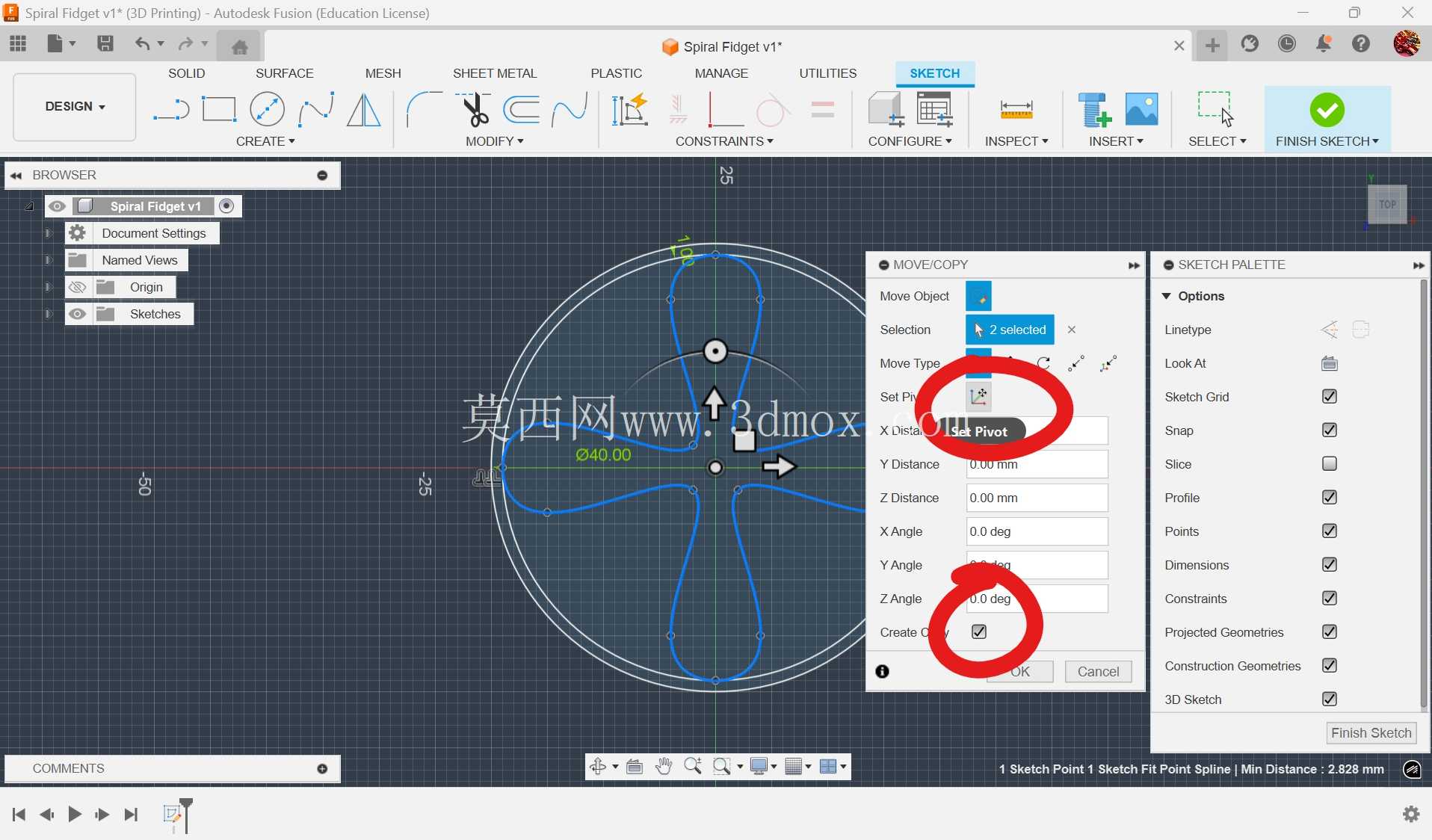Click the Window Select icon
This screenshot has height=840, width=1432.
pos(1215,108)
